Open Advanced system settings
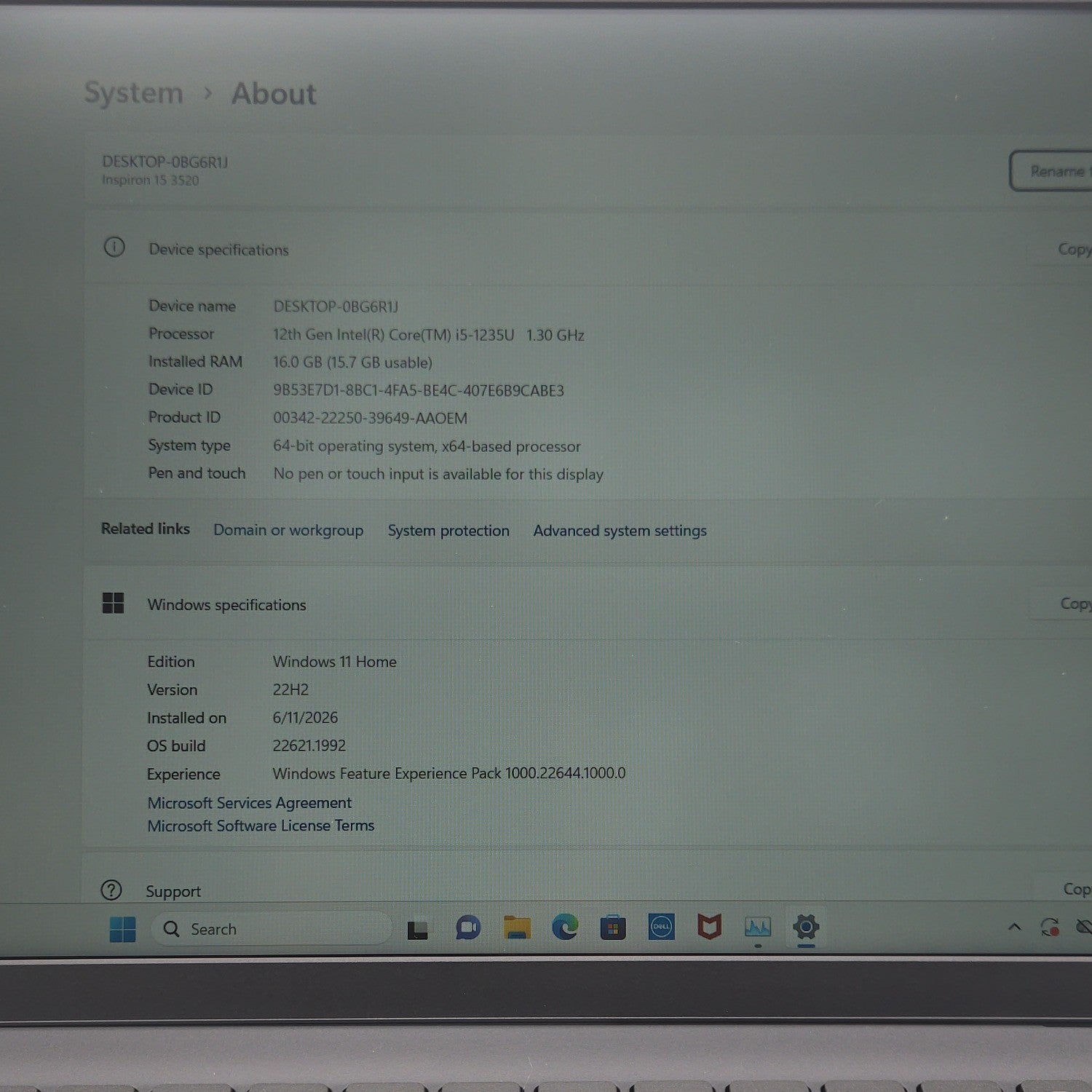 point(620,531)
